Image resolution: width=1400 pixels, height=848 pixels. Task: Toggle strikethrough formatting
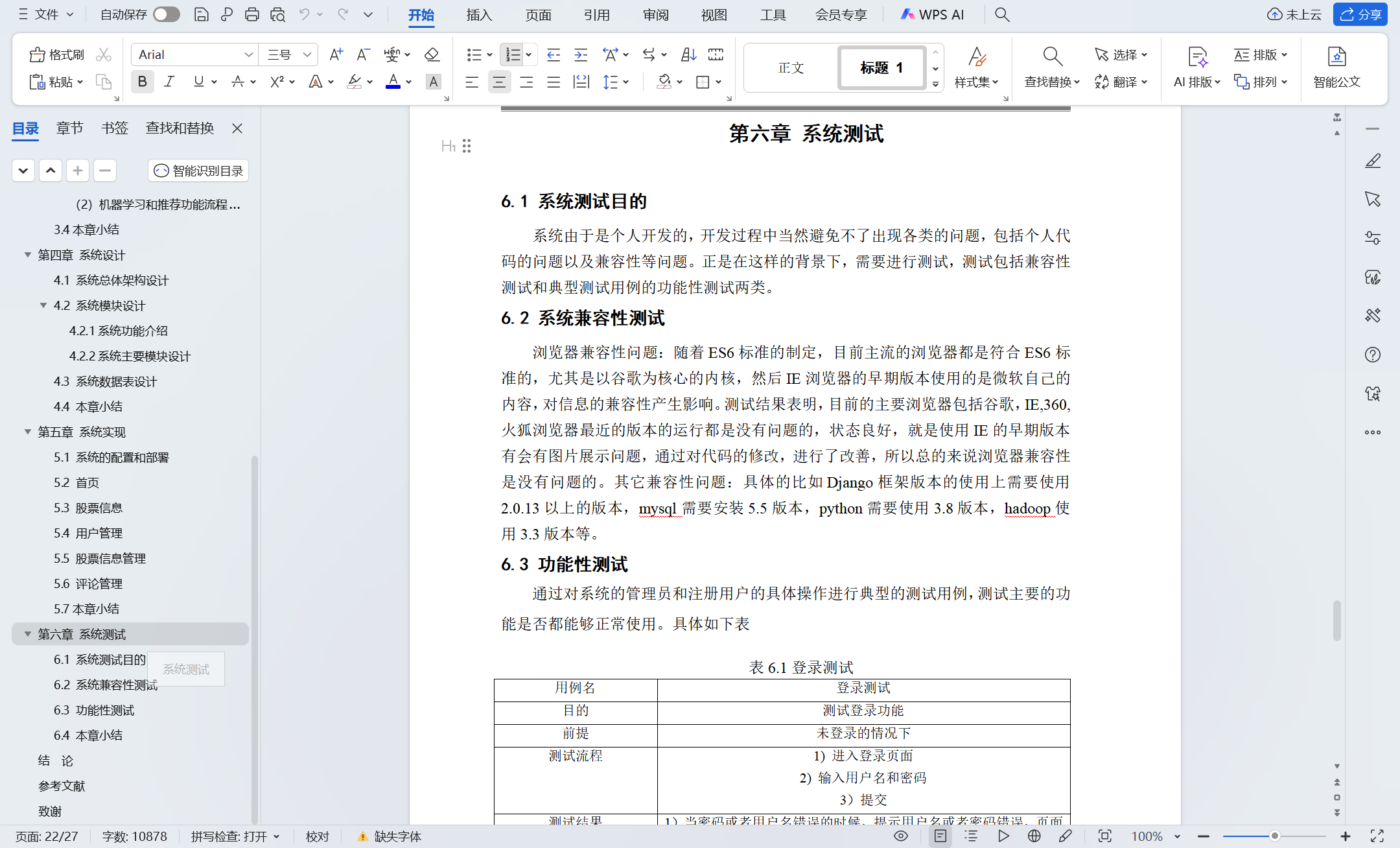click(x=238, y=82)
